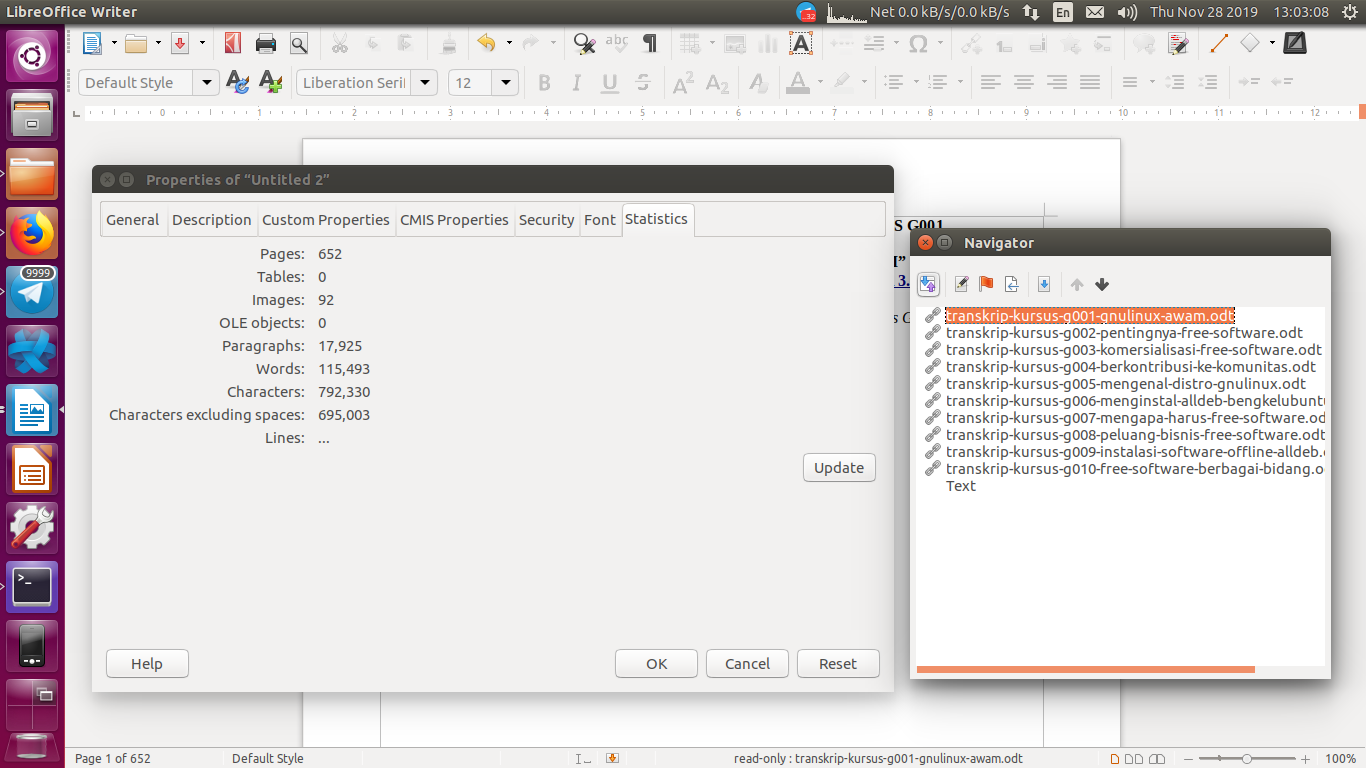Screen dimensions: 1366x768
Task: Toggle the Master View in Navigator
Action: (928, 284)
